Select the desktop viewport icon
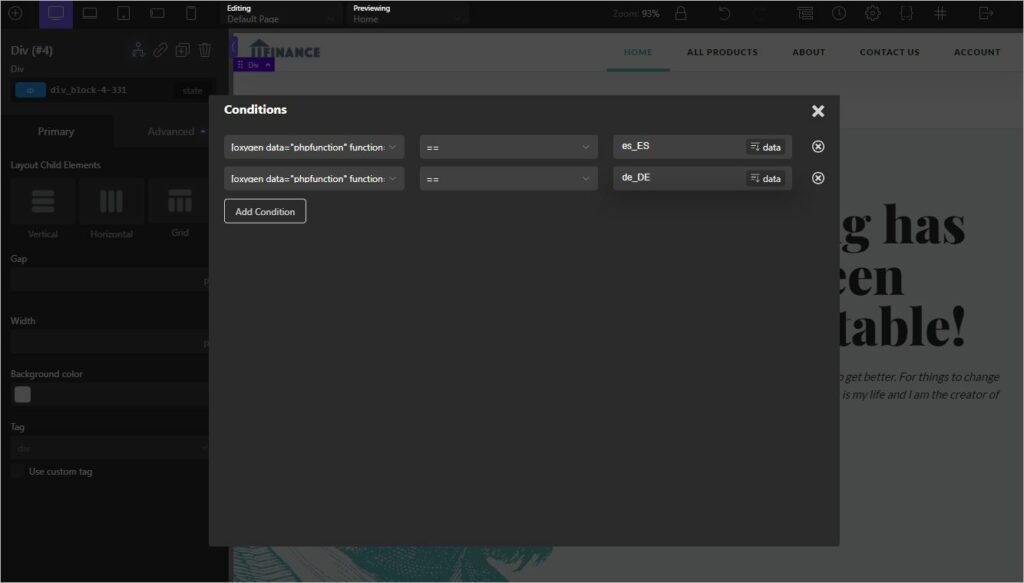 click(x=56, y=14)
